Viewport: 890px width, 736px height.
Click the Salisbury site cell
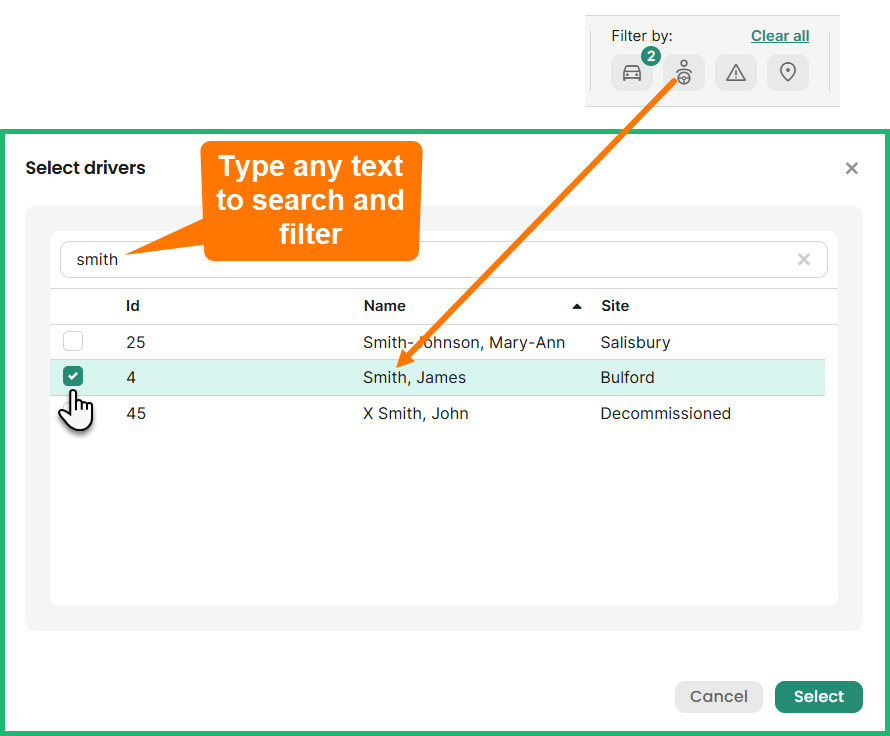[x=635, y=342]
